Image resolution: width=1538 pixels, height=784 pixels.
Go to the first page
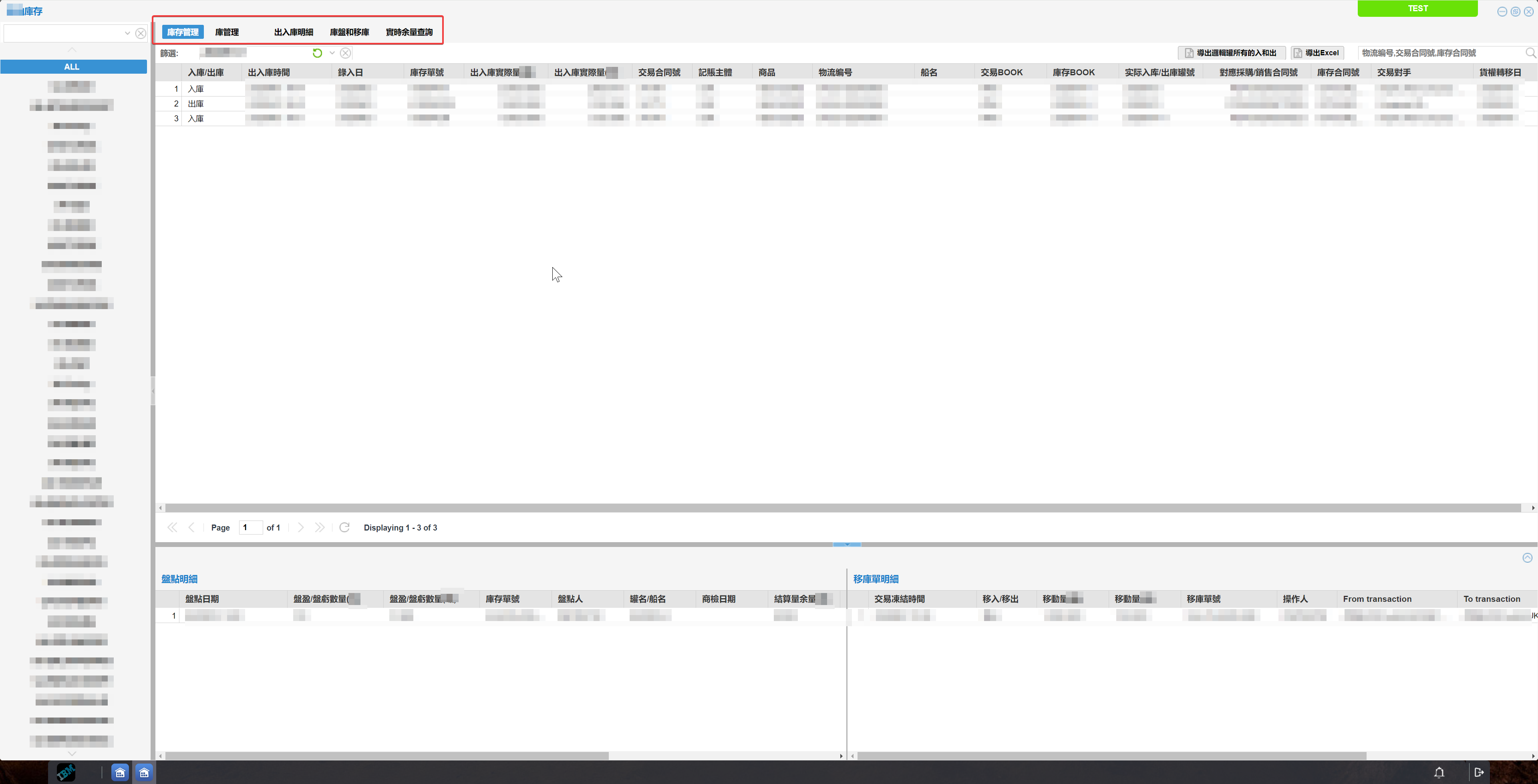173,527
